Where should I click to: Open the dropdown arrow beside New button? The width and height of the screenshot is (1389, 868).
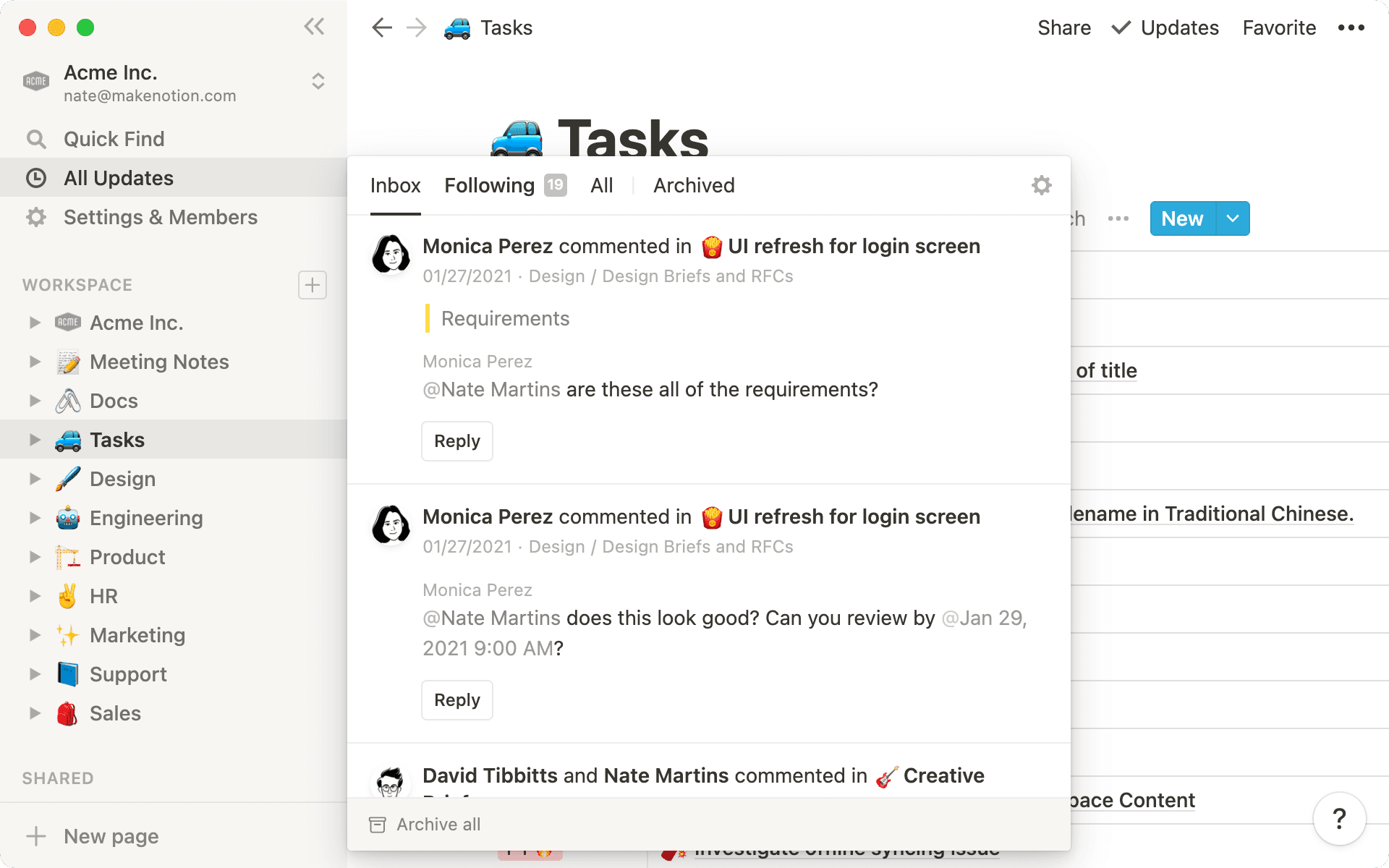[1233, 218]
